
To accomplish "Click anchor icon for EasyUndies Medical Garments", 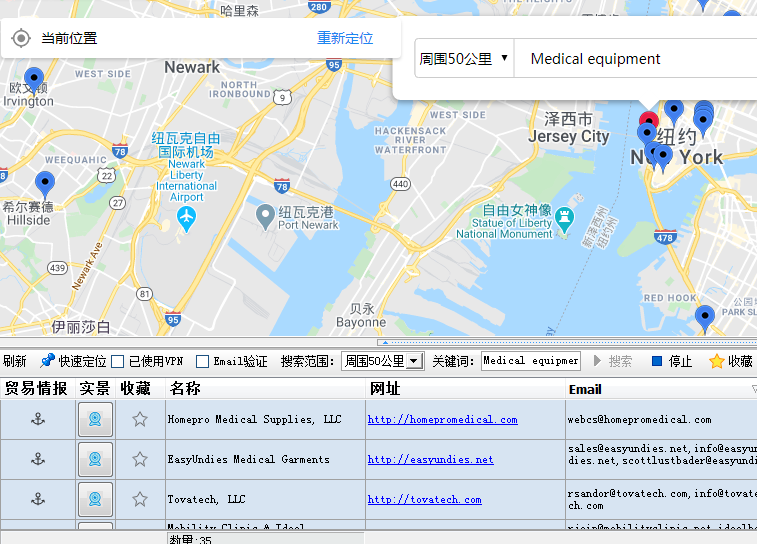I will pyautogui.click(x=38, y=459).
